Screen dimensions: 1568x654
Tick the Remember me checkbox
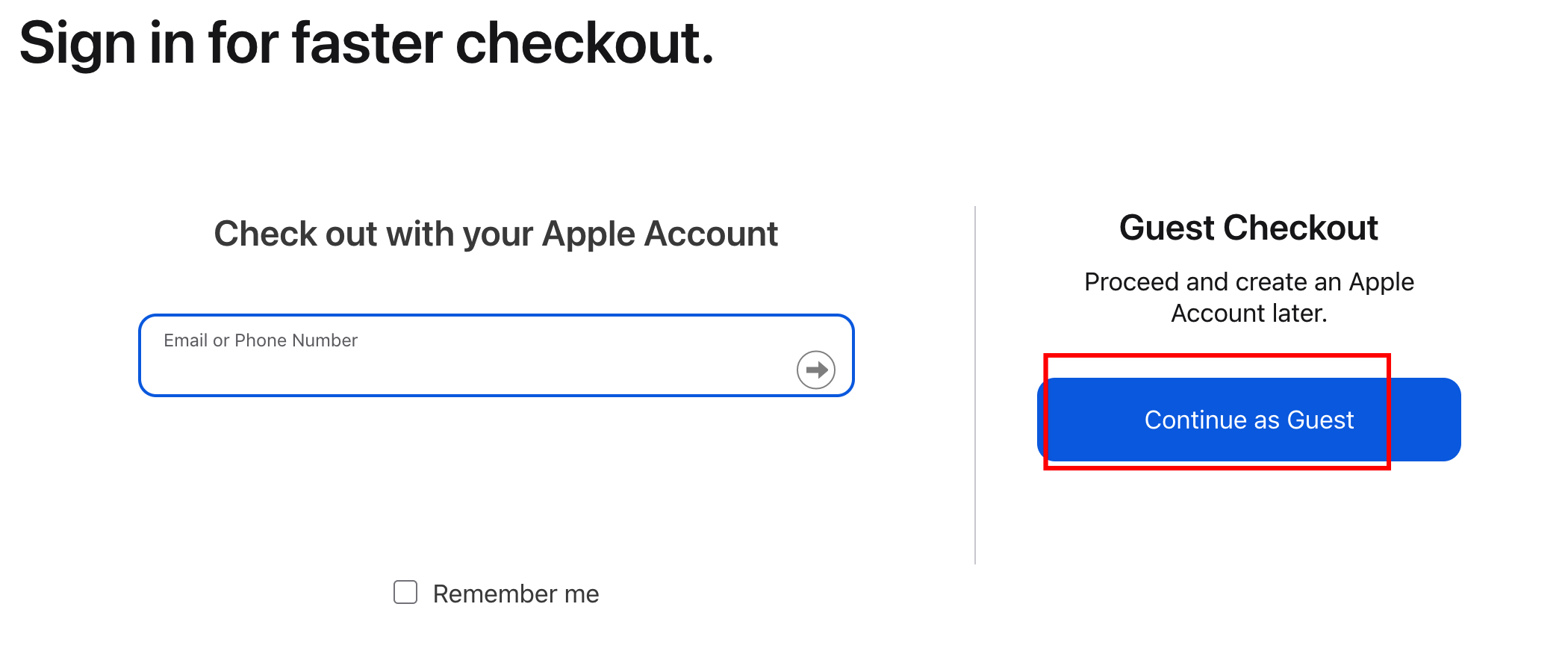click(405, 593)
